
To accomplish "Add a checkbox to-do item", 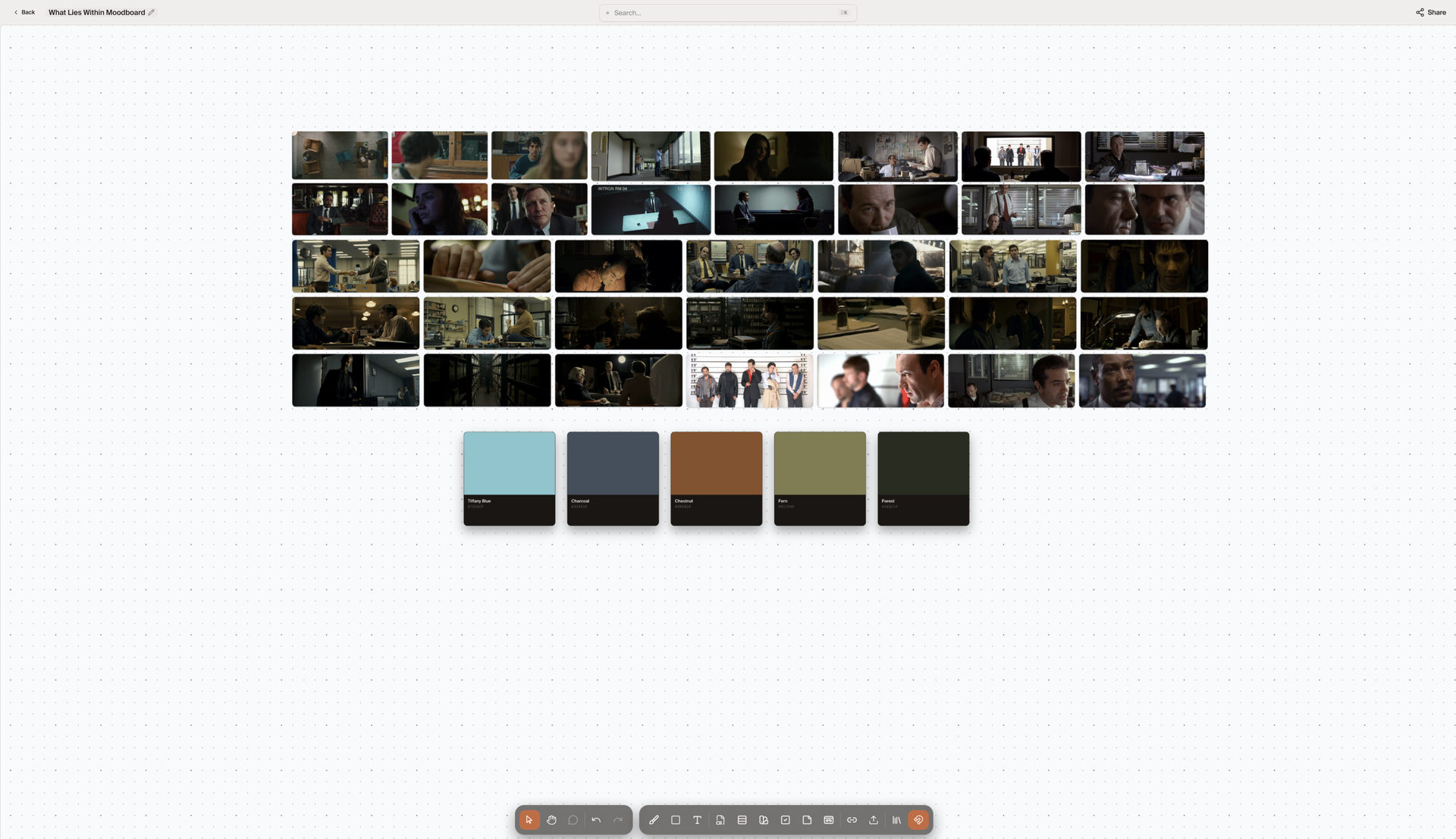I will (x=786, y=820).
